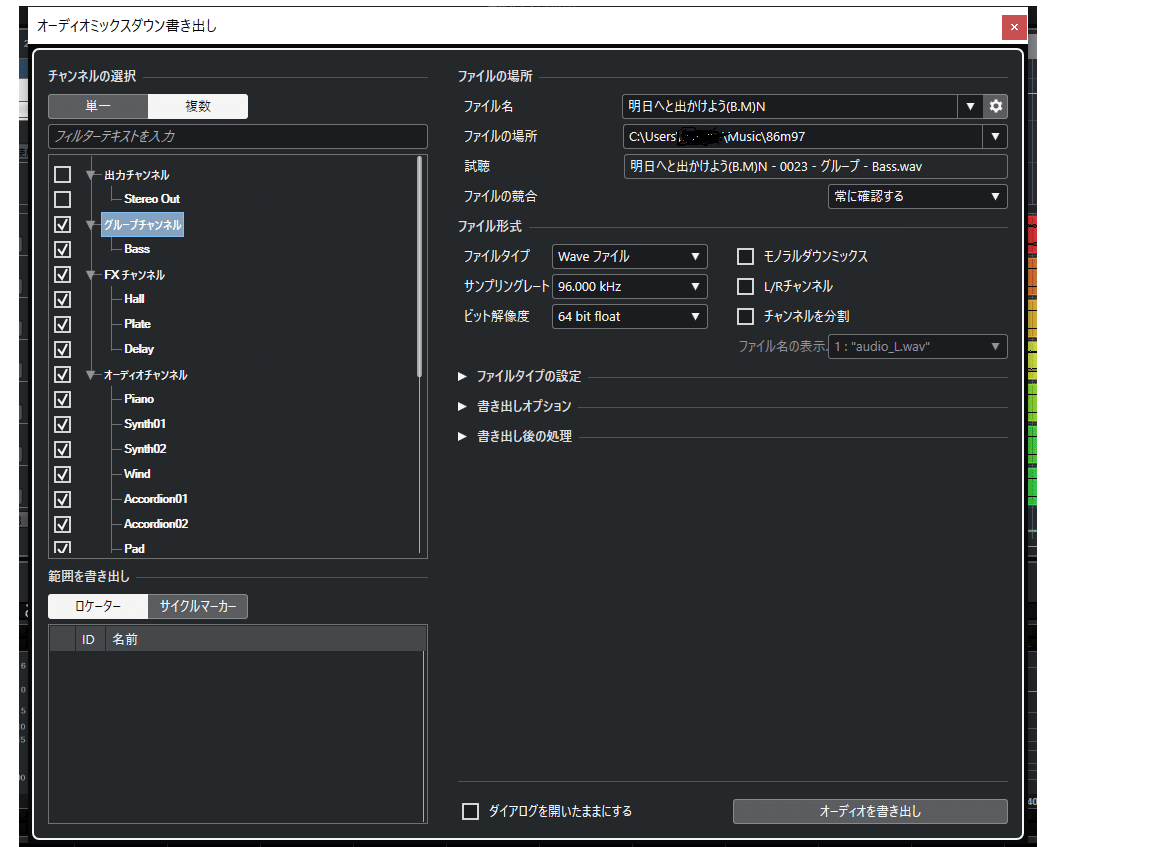The width and height of the screenshot is (1152, 847).
Task: Expand the 書き出しオプション section
Action: pyautogui.click(x=462, y=406)
